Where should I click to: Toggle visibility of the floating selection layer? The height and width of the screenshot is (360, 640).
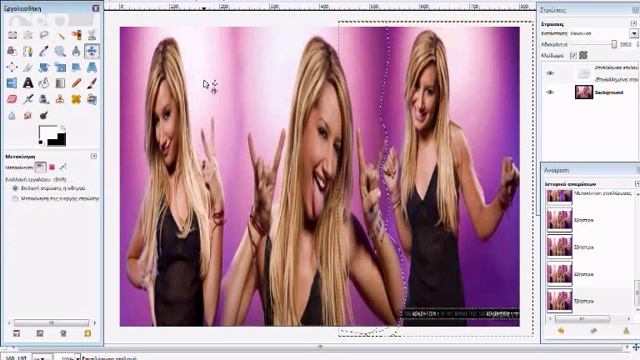point(550,73)
